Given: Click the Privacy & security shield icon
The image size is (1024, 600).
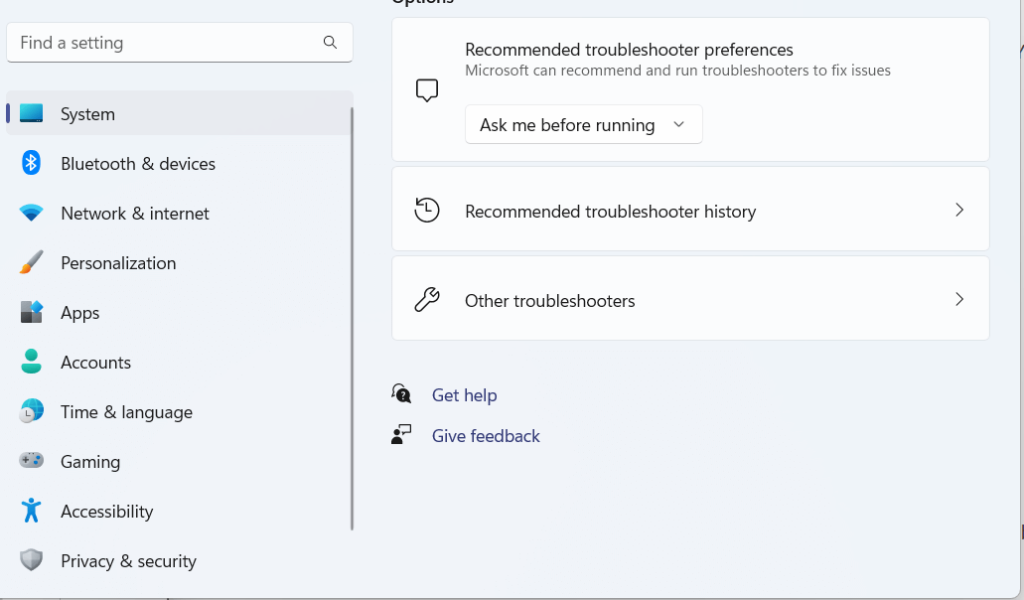Looking at the screenshot, I should pyautogui.click(x=31, y=560).
